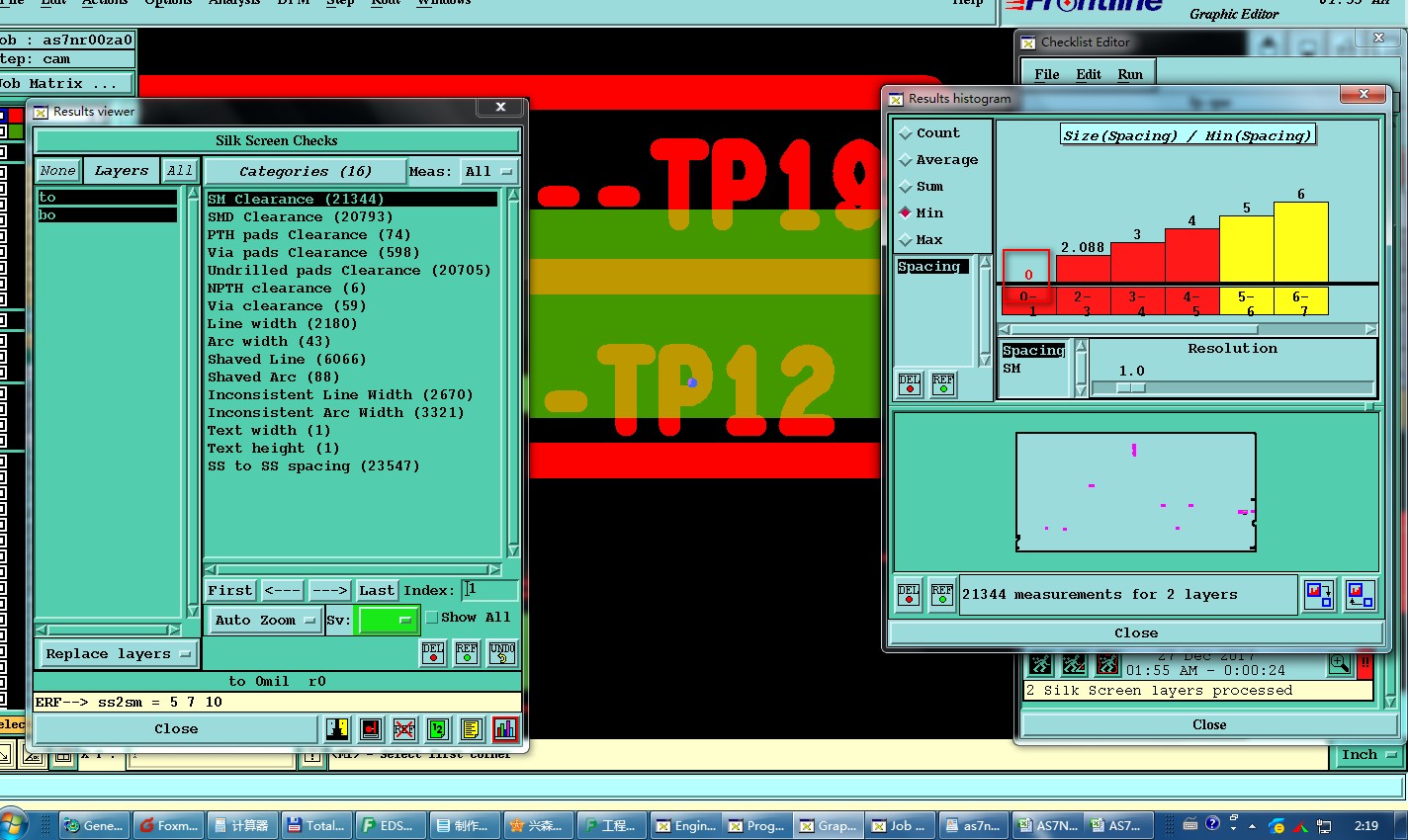Click the Resolution slider handle

(1130, 387)
